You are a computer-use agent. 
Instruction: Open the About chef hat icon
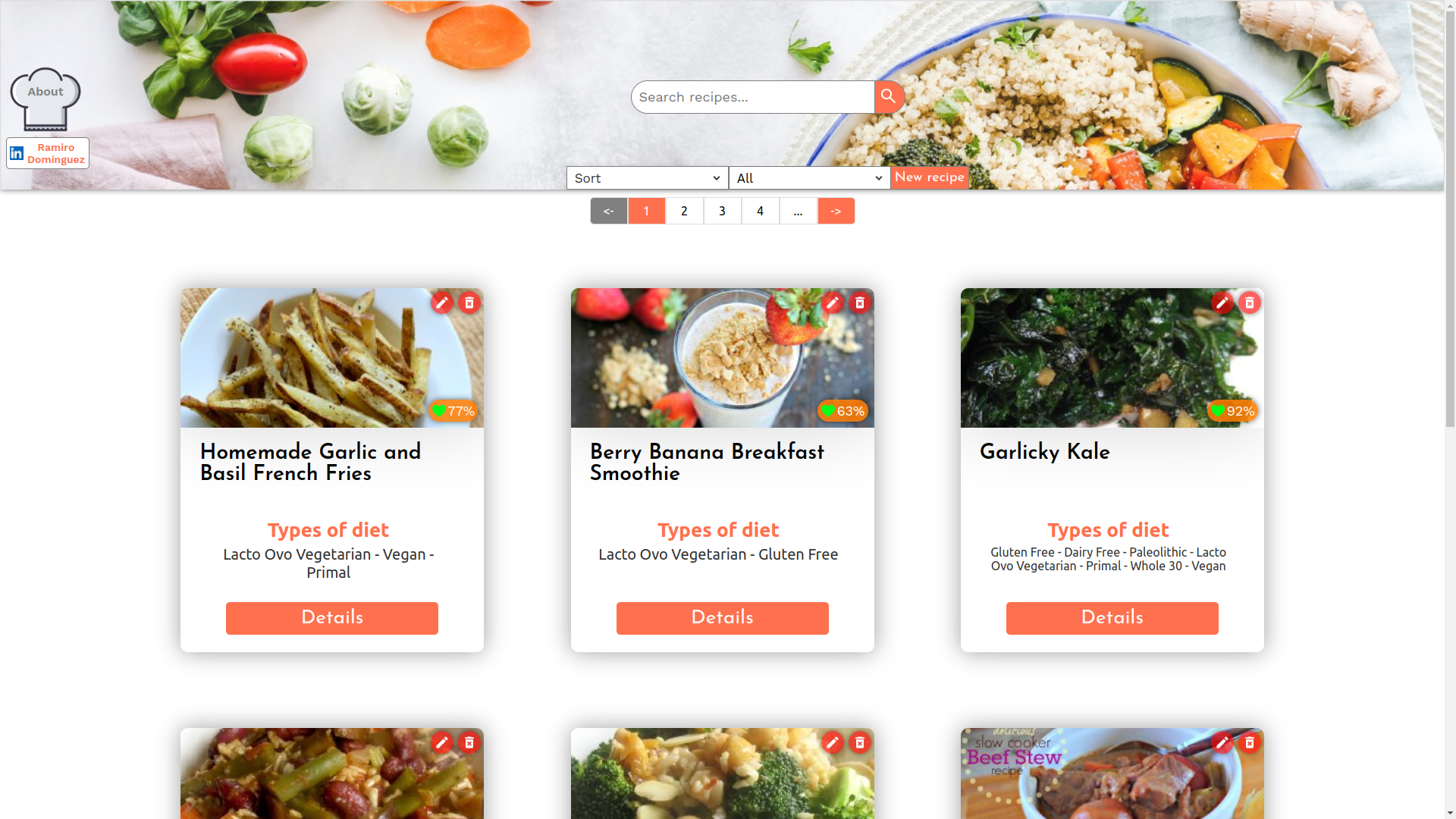45,99
